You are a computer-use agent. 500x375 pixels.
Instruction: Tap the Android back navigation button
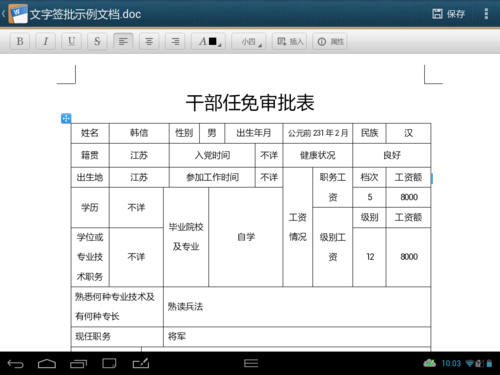[15, 363]
